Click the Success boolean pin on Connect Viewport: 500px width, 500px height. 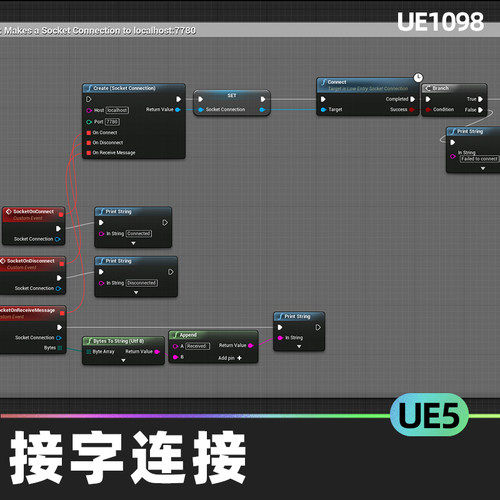coord(412,110)
